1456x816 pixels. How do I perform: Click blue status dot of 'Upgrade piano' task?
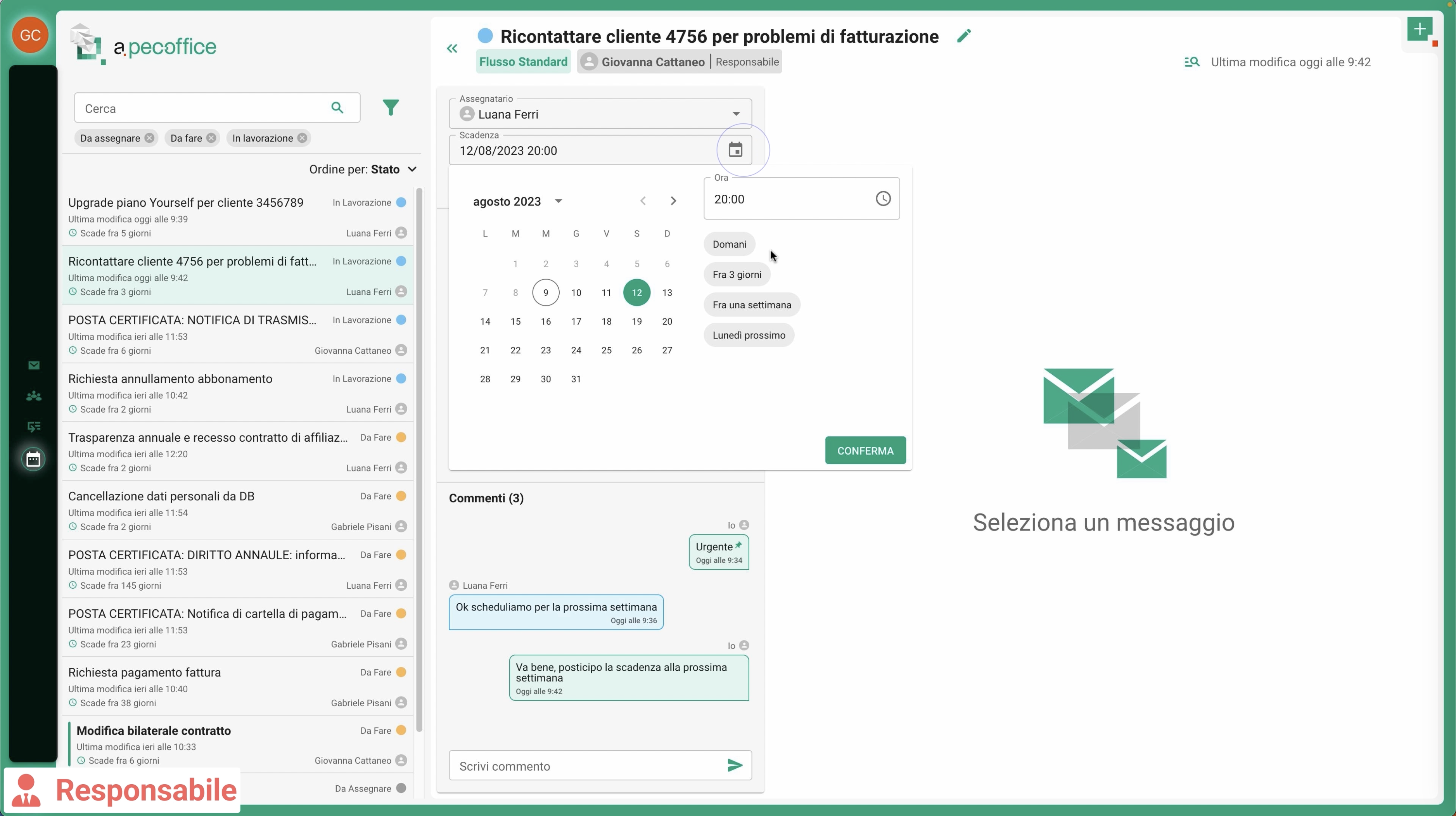coord(401,202)
